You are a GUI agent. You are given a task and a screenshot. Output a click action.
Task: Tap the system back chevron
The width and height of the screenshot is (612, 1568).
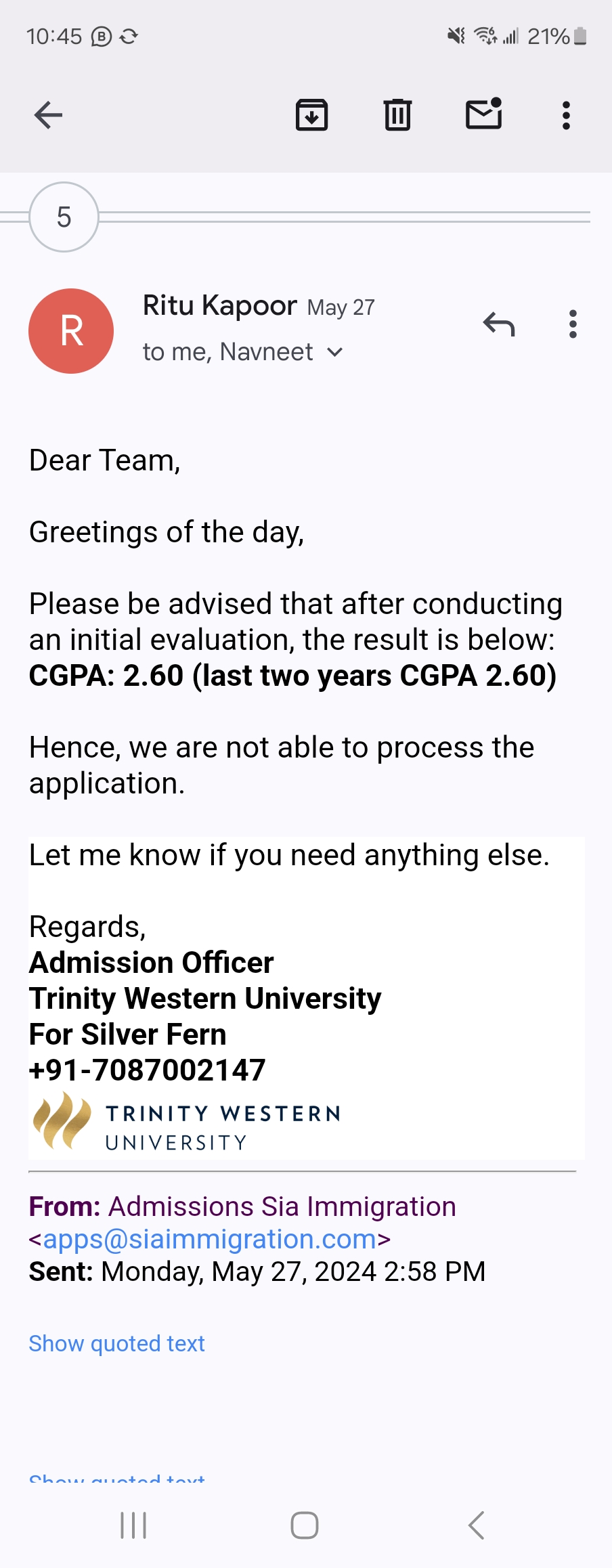coord(477,1525)
